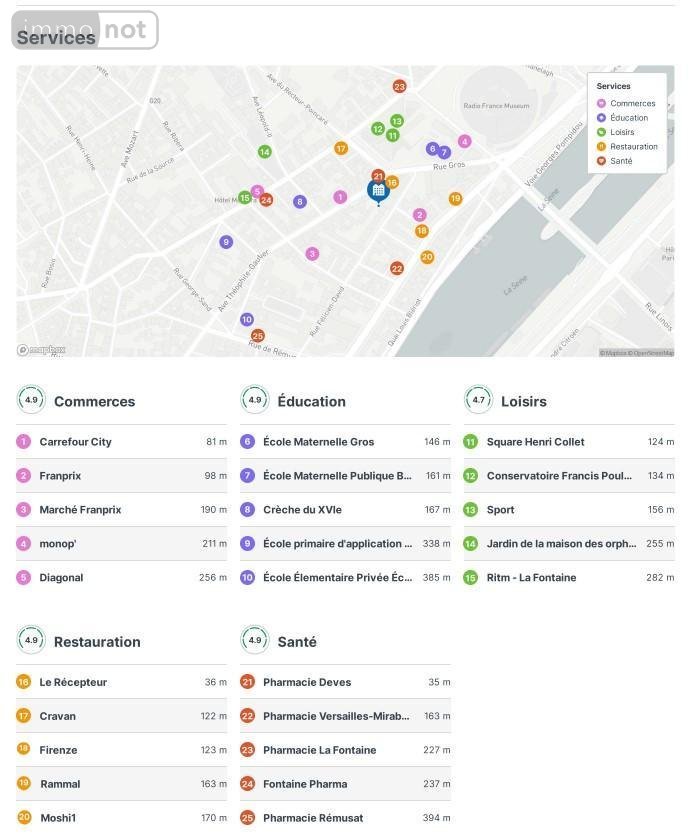The width and height of the screenshot is (699, 838).
Task: Click orange map marker number 19
Action: tap(455, 199)
